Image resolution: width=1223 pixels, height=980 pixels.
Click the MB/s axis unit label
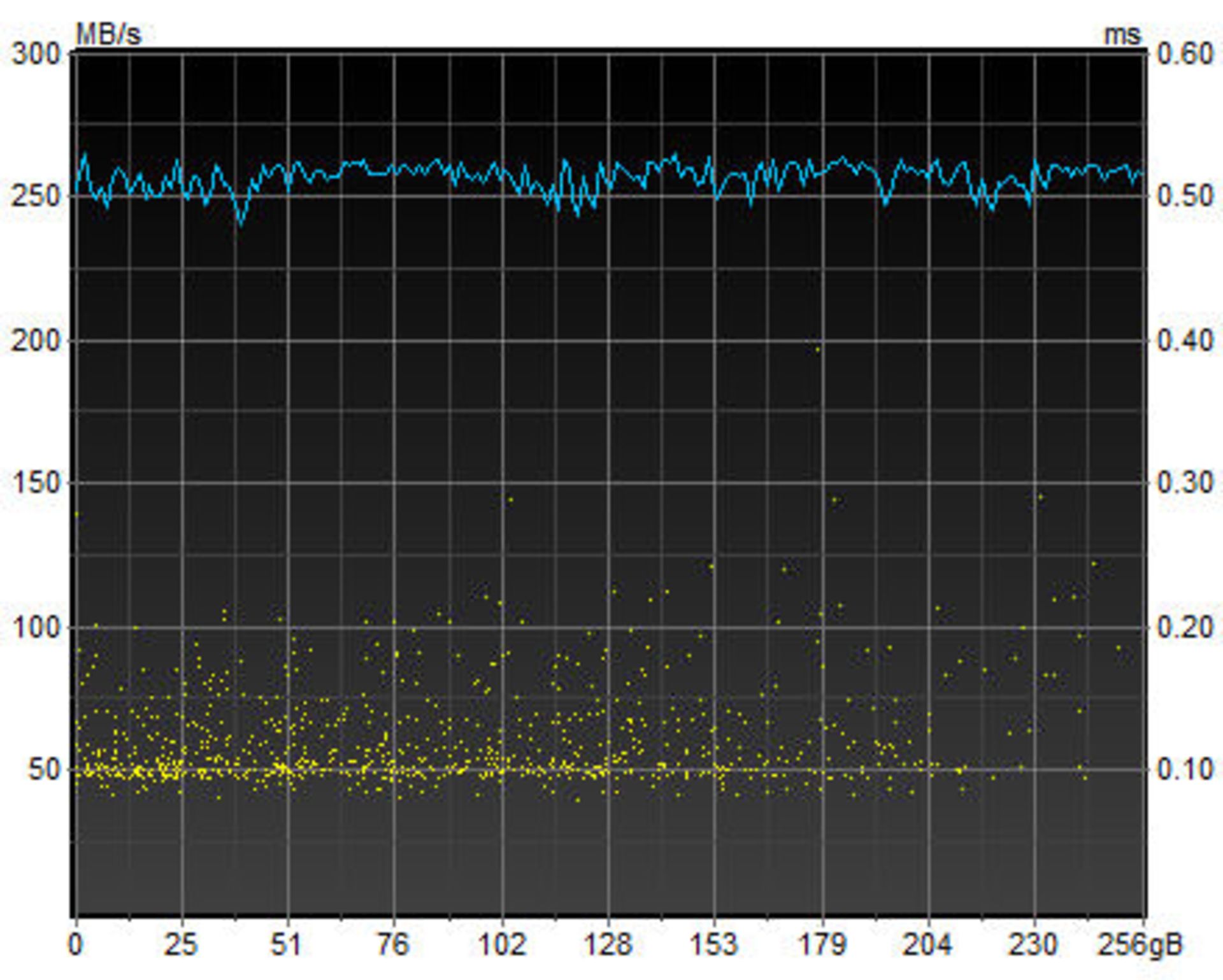coord(108,34)
